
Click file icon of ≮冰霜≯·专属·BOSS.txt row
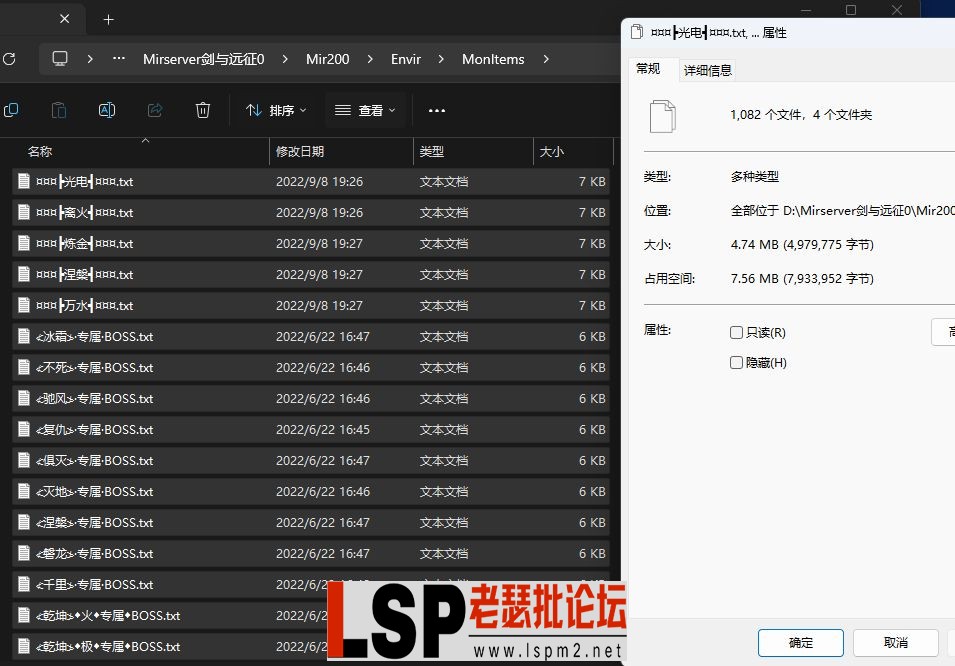coord(24,336)
